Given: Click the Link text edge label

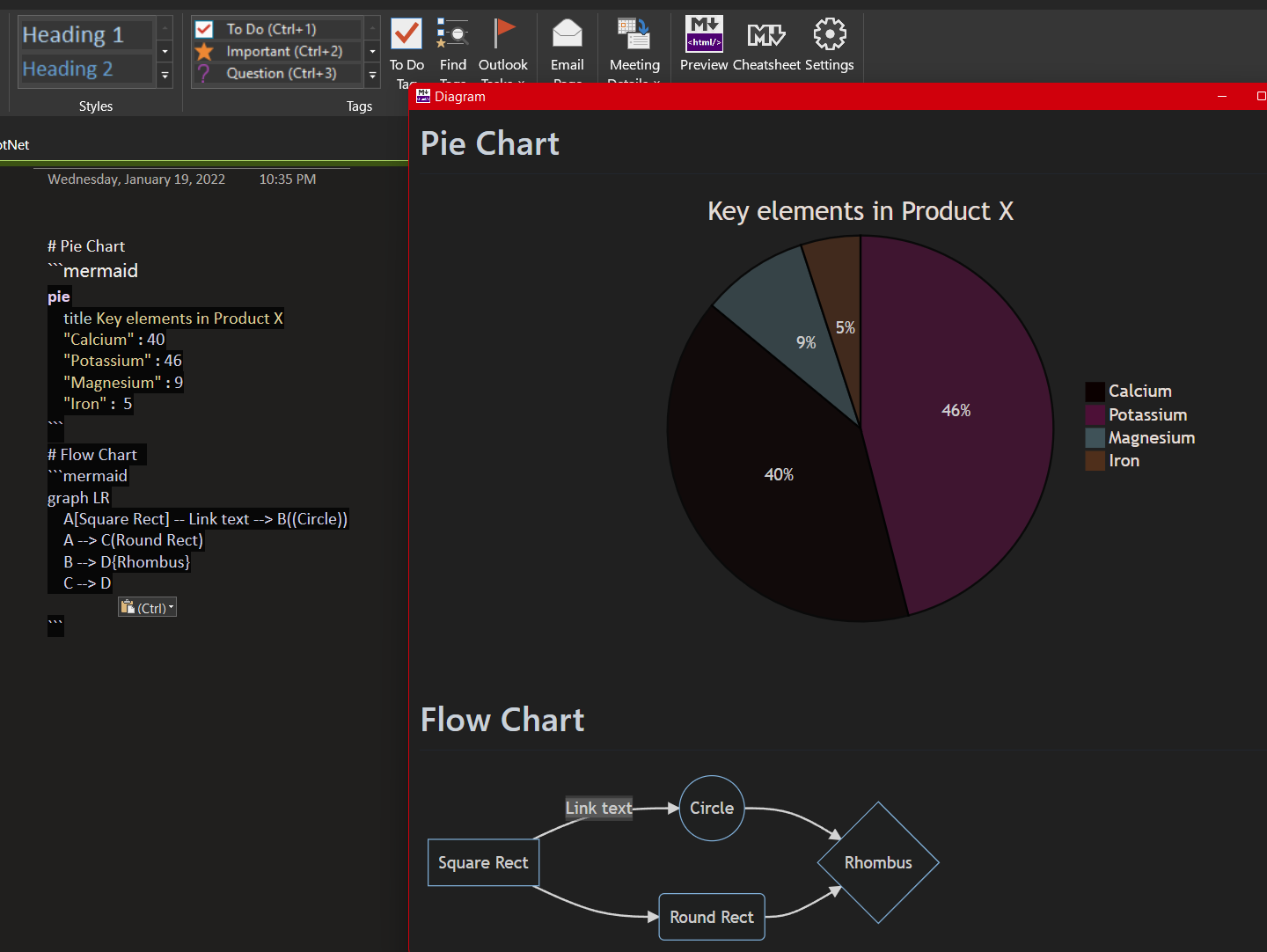Looking at the screenshot, I should click(598, 808).
